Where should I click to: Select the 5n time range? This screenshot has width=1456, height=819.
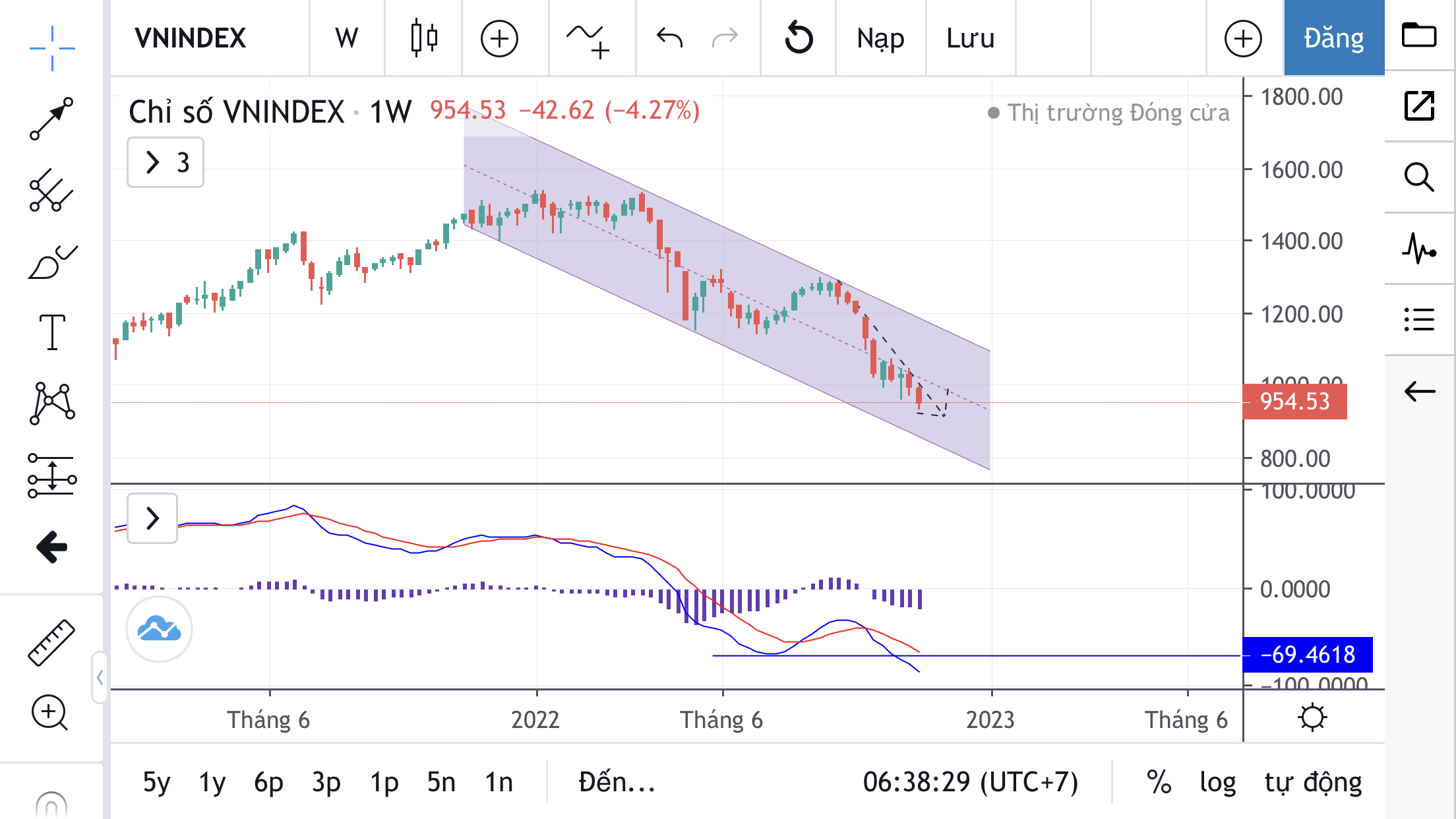click(x=441, y=783)
